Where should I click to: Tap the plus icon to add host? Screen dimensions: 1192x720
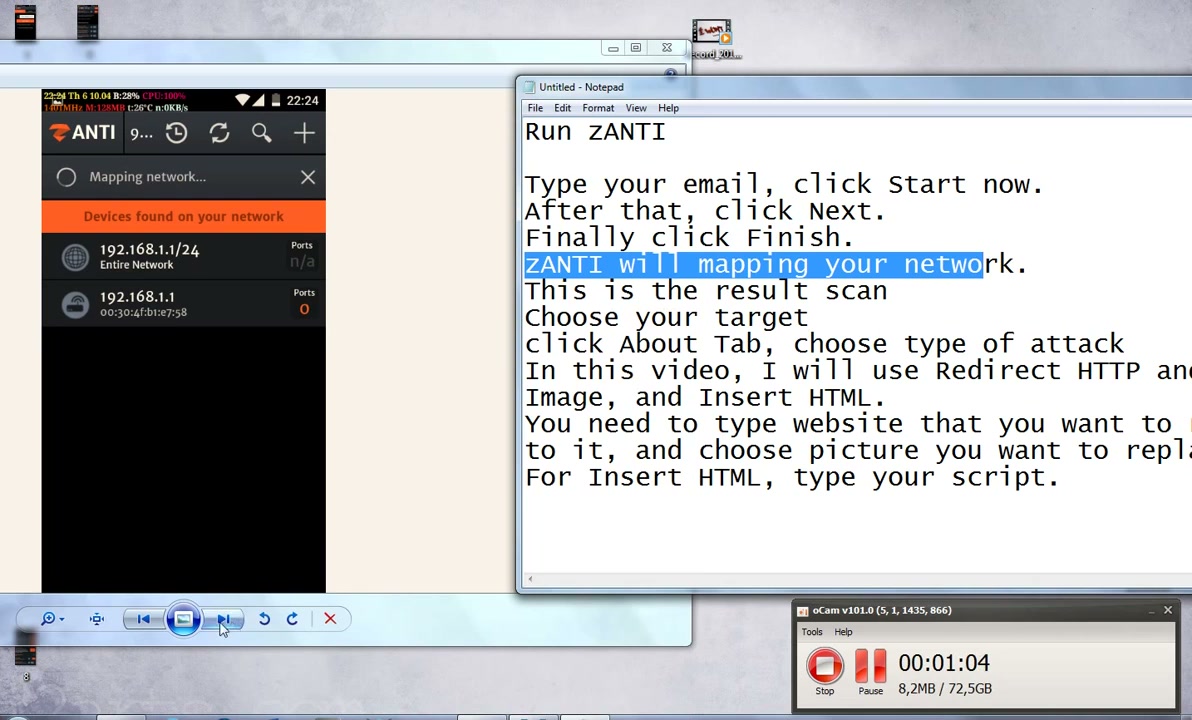tap(304, 133)
